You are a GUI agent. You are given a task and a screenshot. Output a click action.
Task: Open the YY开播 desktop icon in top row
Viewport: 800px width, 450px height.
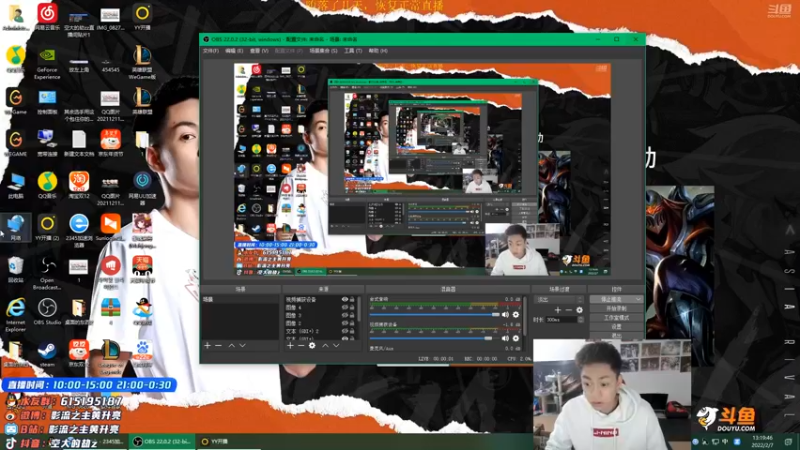click(142, 17)
